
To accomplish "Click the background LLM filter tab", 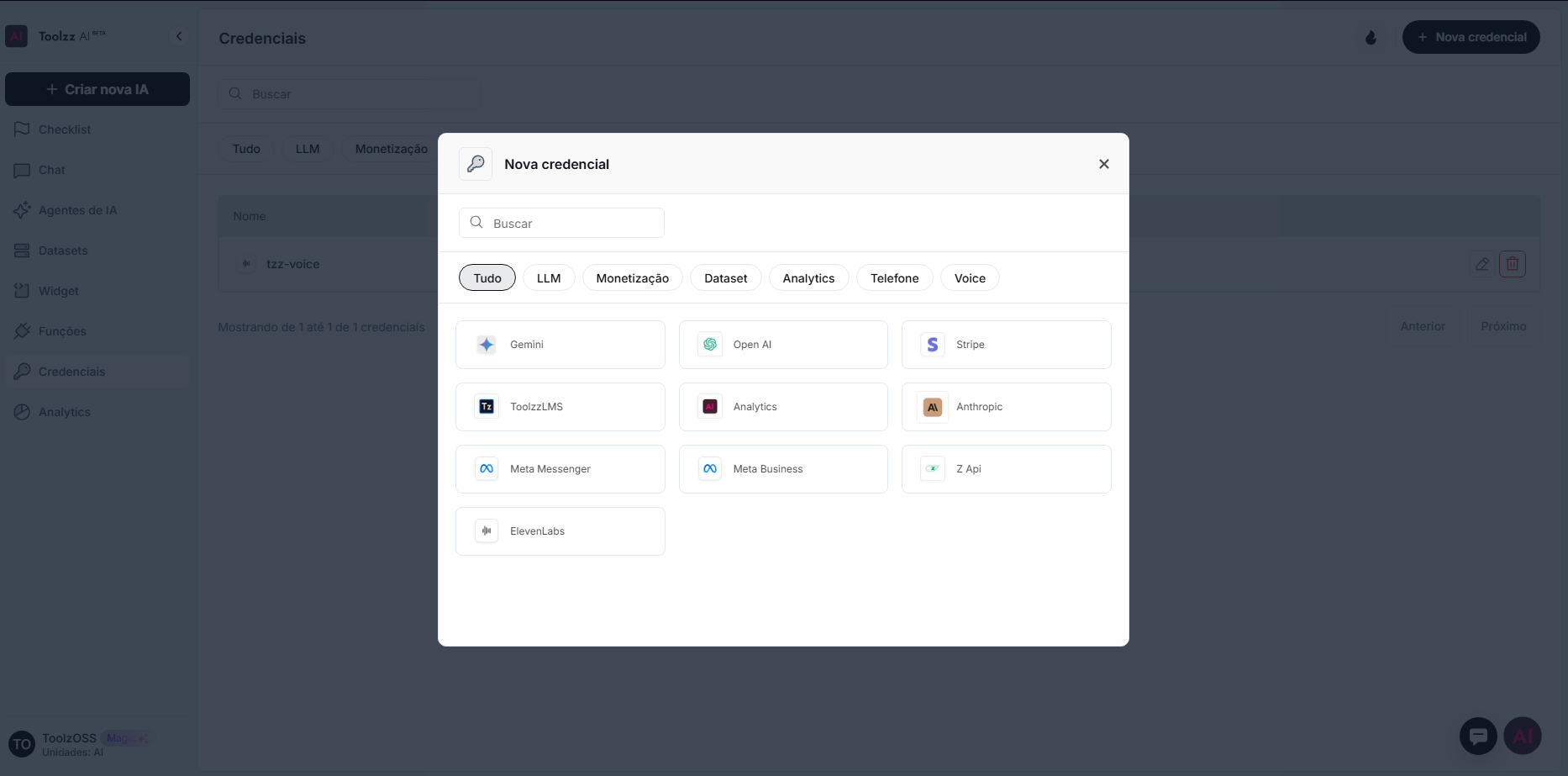I will tap(308, 149).
